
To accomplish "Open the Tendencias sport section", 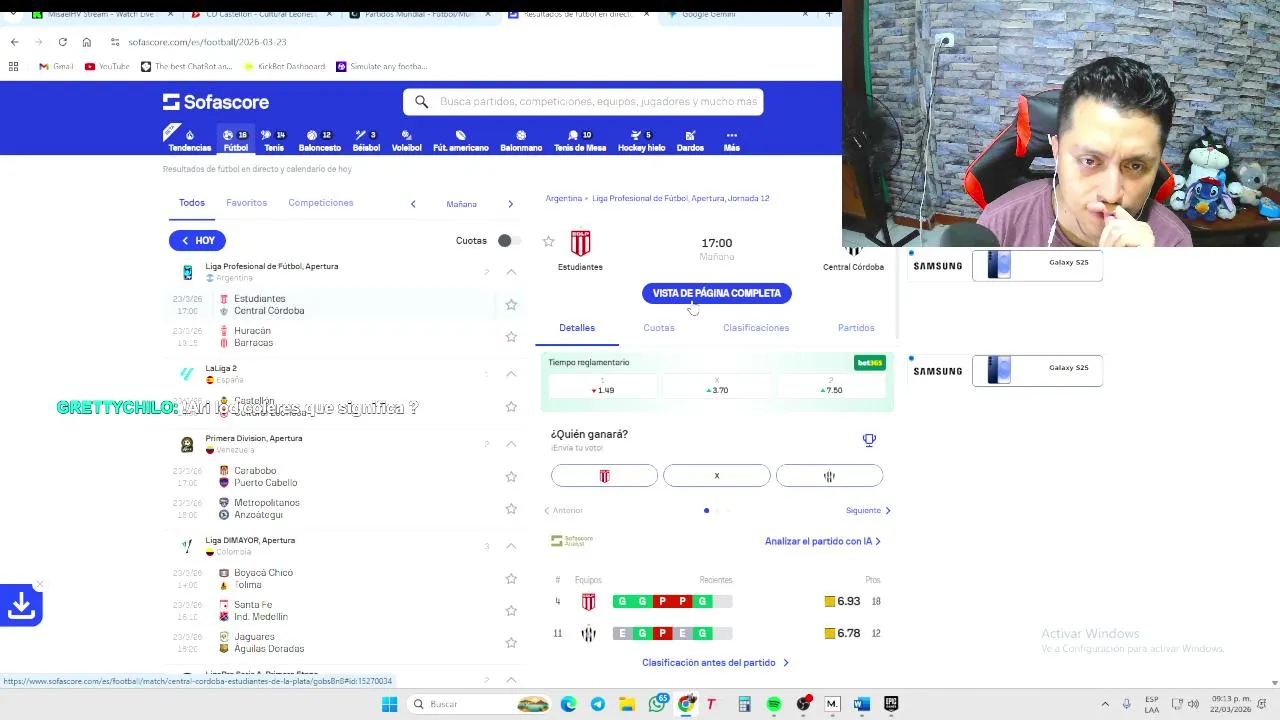I will (x=189, y=140).
